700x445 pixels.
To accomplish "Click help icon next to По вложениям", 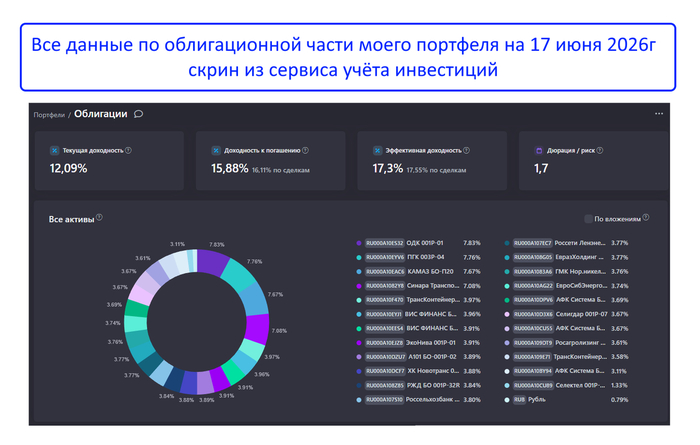I will coord(646,217).
